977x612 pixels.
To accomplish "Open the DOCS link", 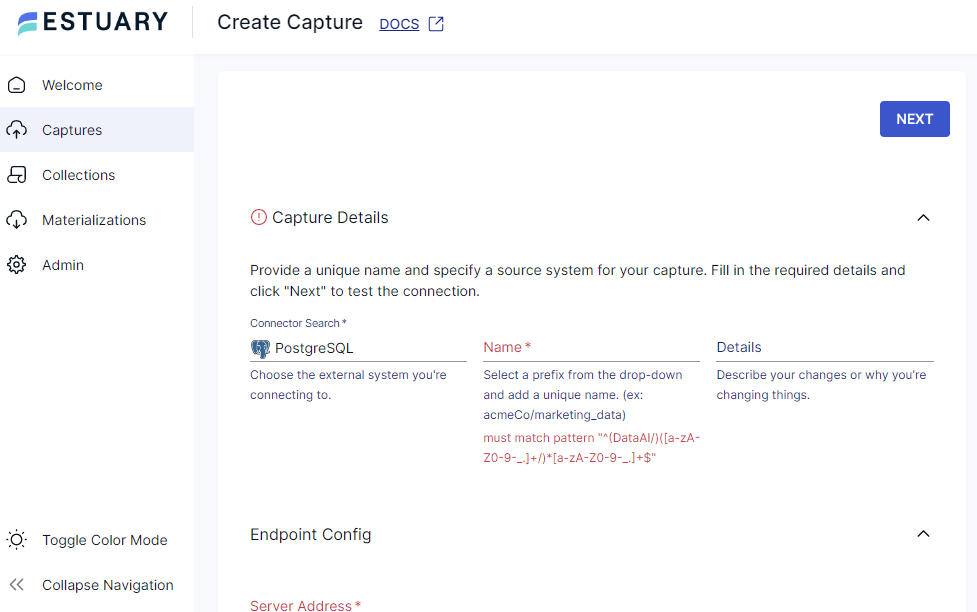I will pyautogui.click(x=401, y=24).
